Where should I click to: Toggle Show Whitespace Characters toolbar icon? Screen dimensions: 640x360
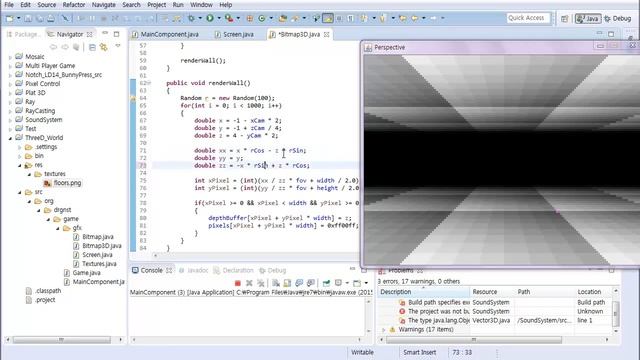tap(350, 18)
